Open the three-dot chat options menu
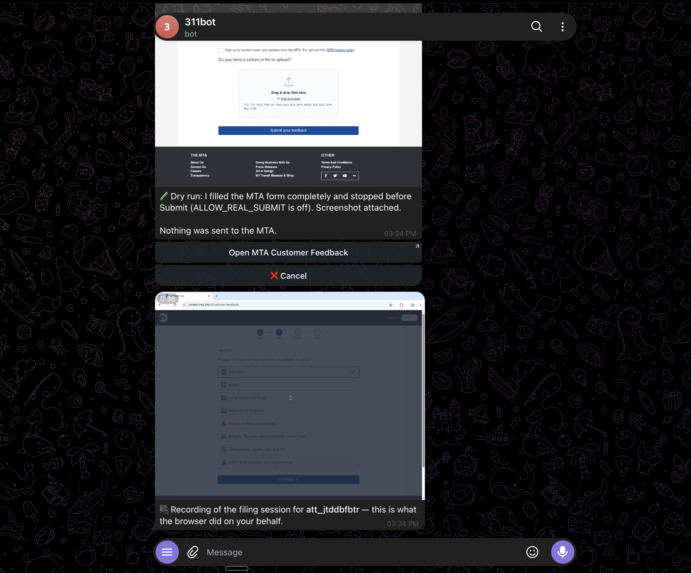Screen dimensions: 691x573 coord(562,26)
